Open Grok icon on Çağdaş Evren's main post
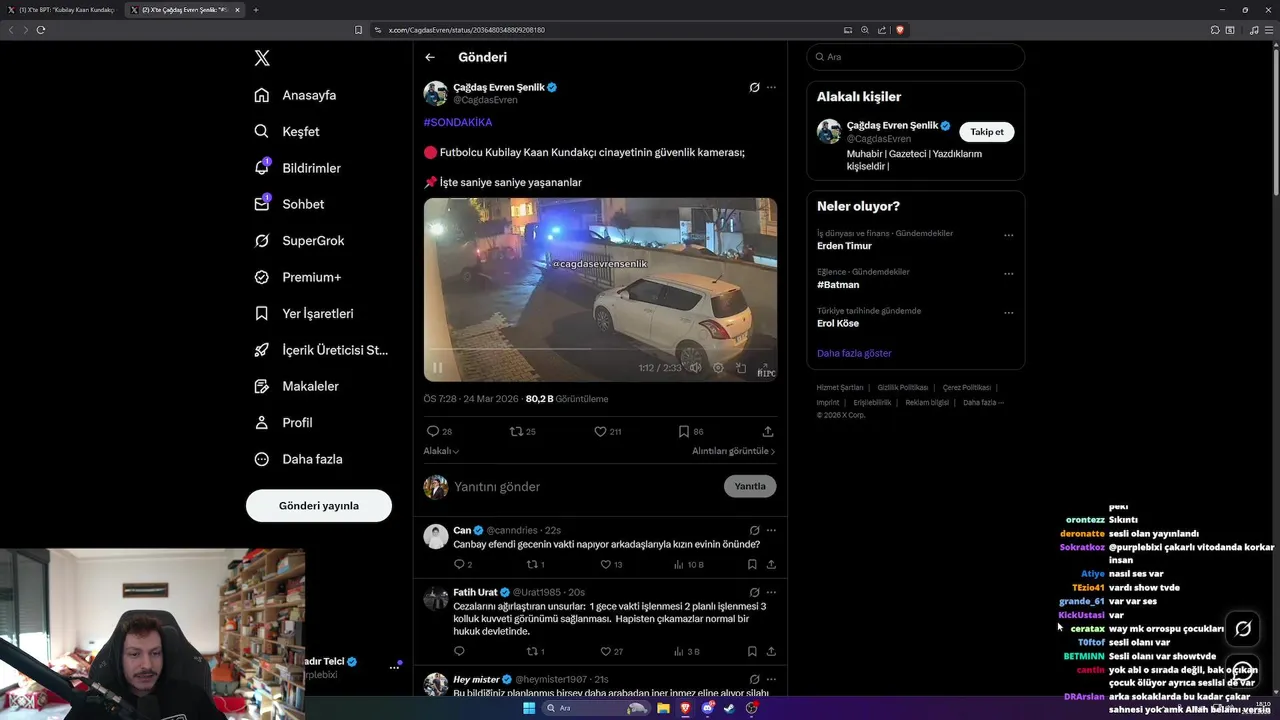Image resolution: width=1280 pixels, height=720 pixels. [754, 87]
